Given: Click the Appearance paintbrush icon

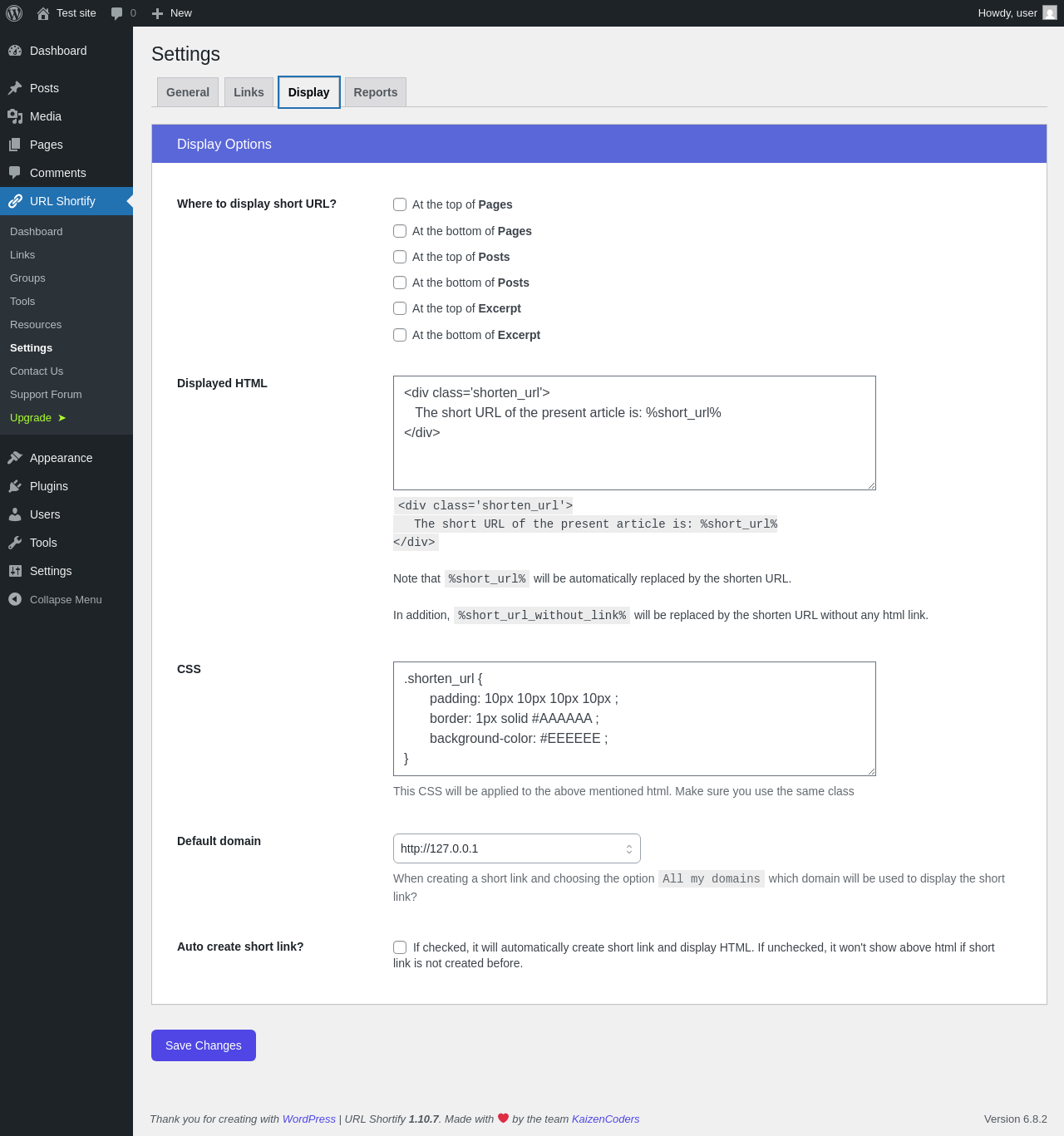Looking at the screenshot, I should pos(15,458).
